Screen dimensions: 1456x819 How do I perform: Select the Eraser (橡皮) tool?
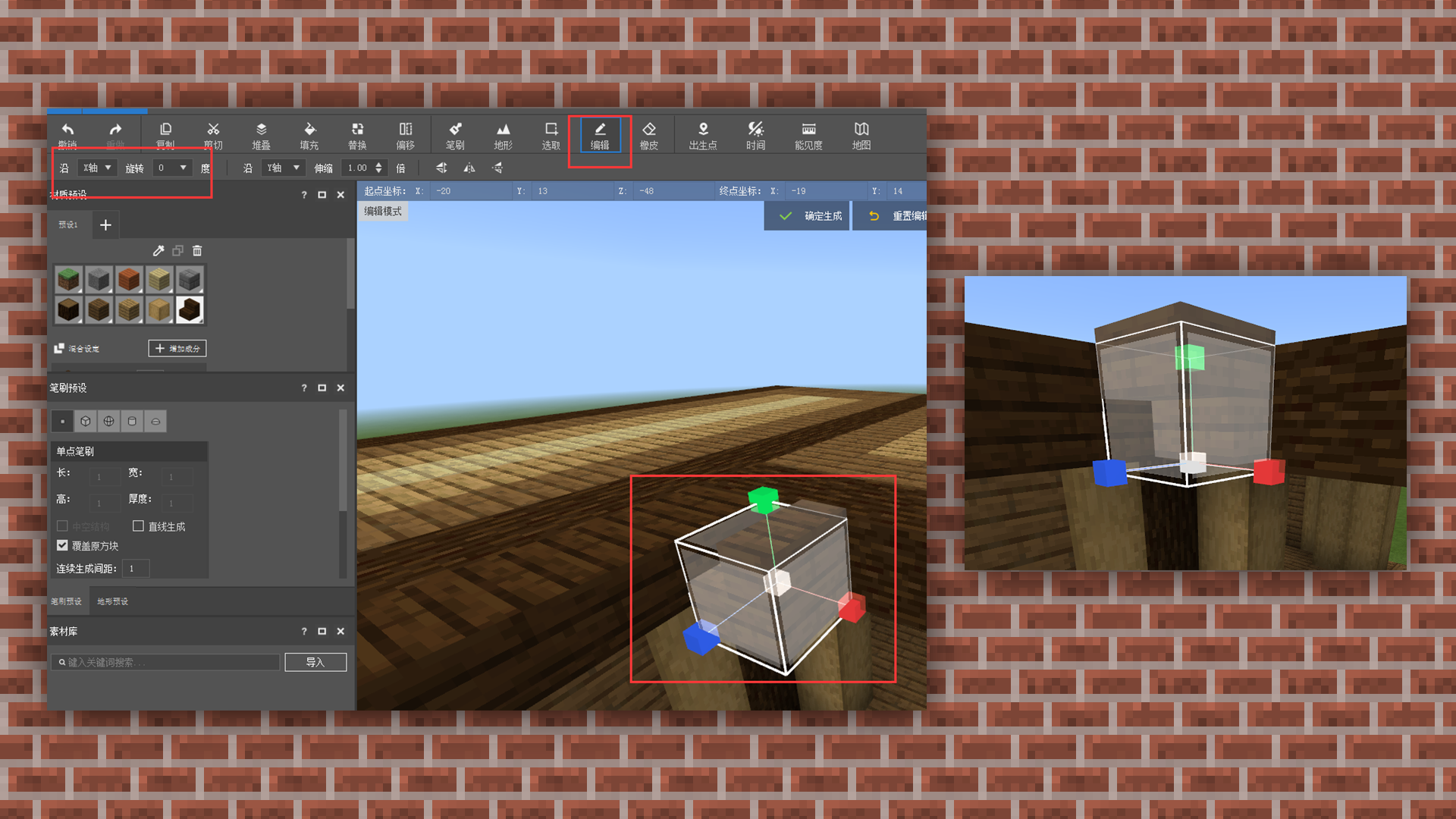[x=648, y=135]
